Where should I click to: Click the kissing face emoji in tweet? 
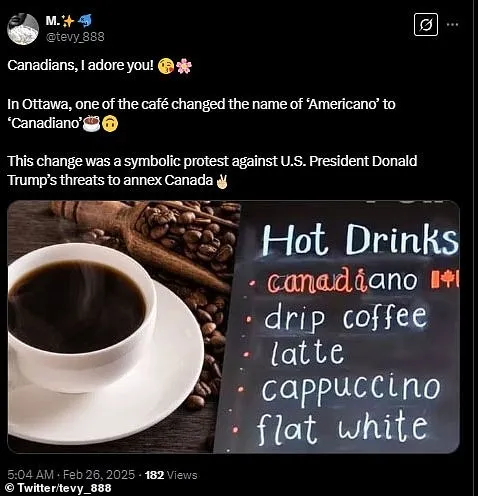pos(166,66)
